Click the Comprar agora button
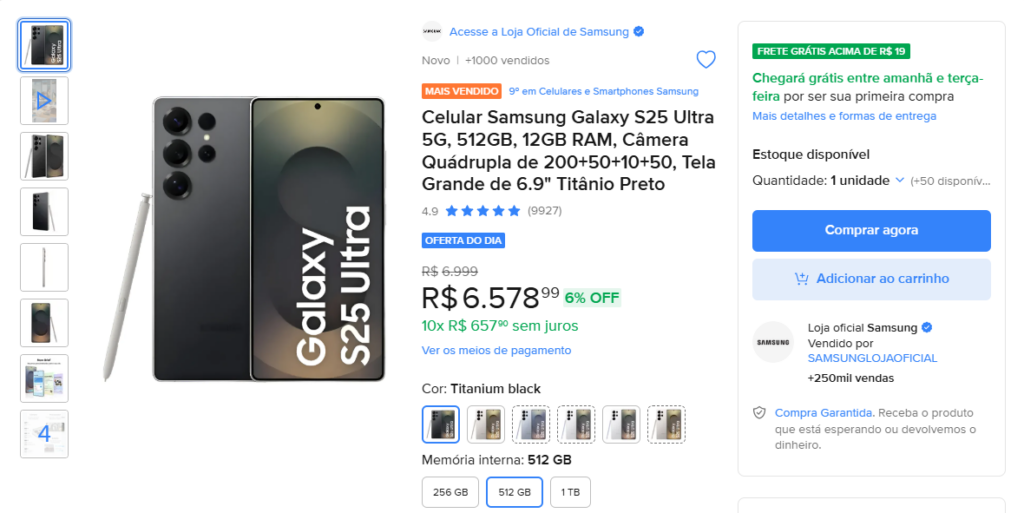This screenshot has height=513, width=1024. click(x=871, y=230)
